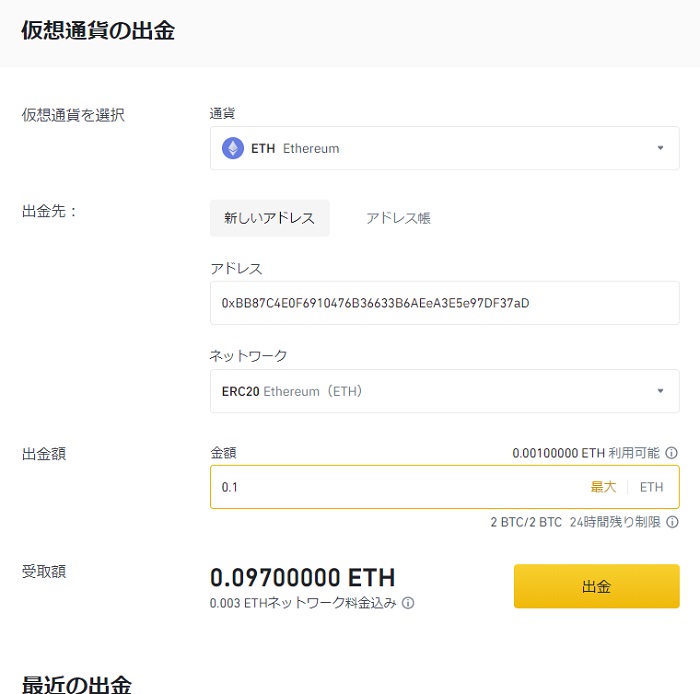The height and width of the screenshot is (694, 700).
Task: Expand the network dropdown arrow
Action: (x=660, y=391)
